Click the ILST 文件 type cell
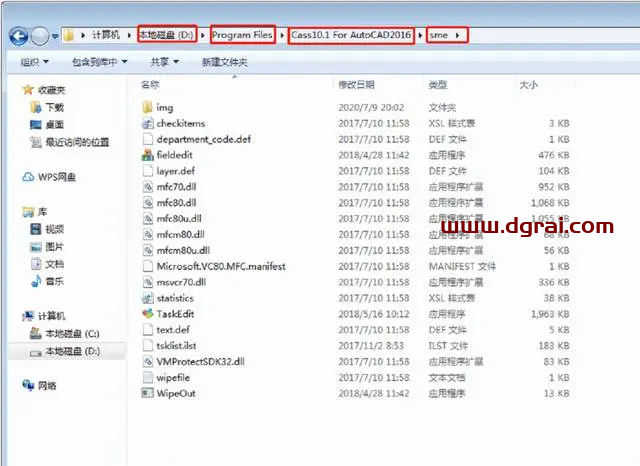This screenshot has width=640, height=466. click(x=448, y=346)
